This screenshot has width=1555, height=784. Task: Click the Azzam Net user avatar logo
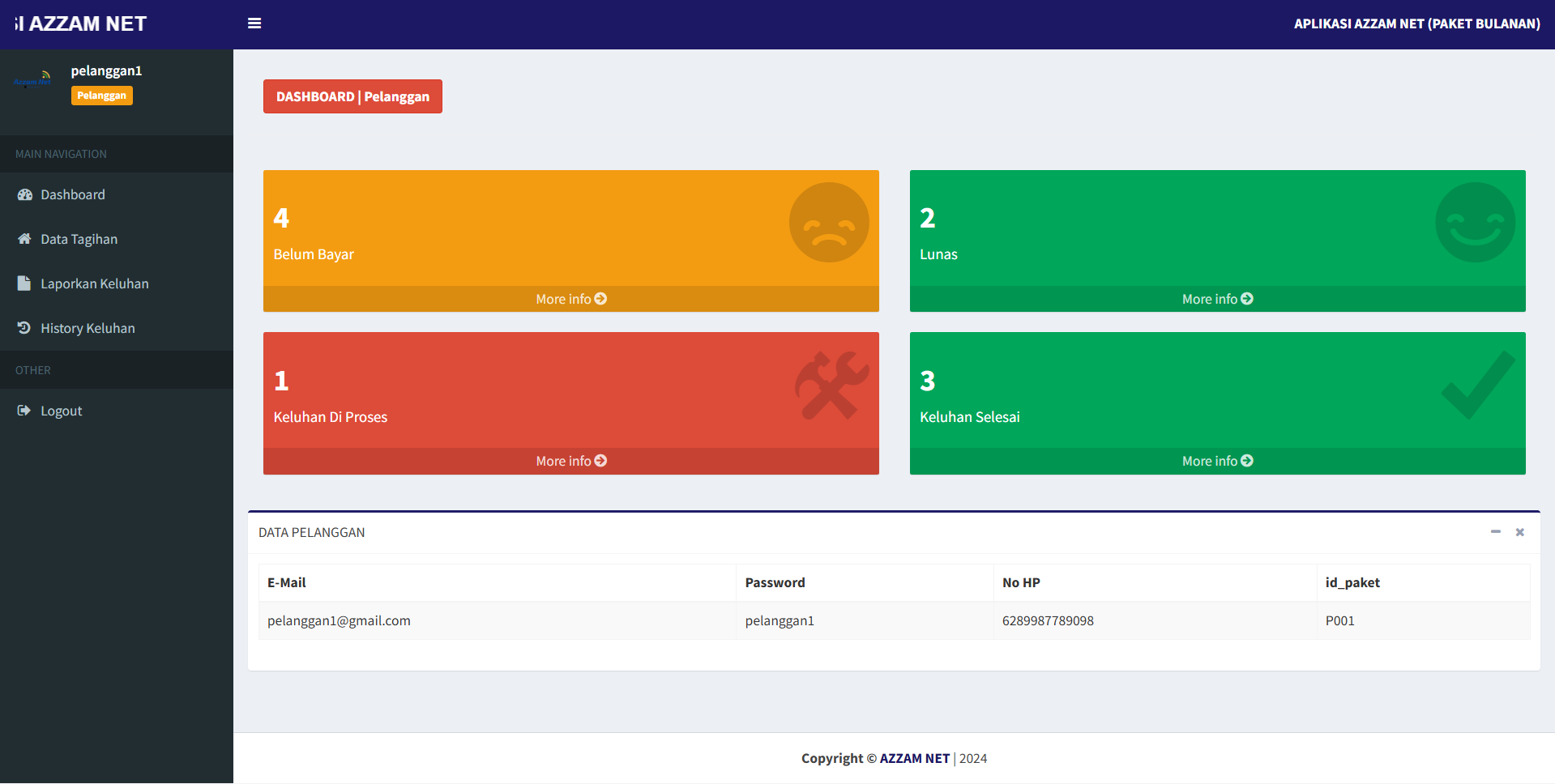(32, 80)
